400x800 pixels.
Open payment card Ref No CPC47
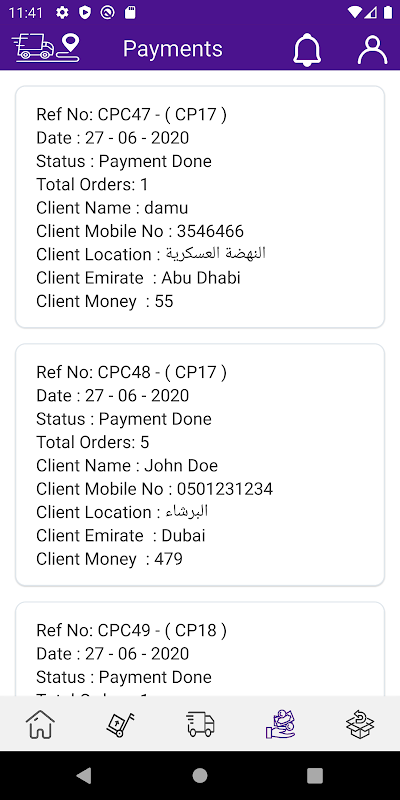click(x=200, y=207)
